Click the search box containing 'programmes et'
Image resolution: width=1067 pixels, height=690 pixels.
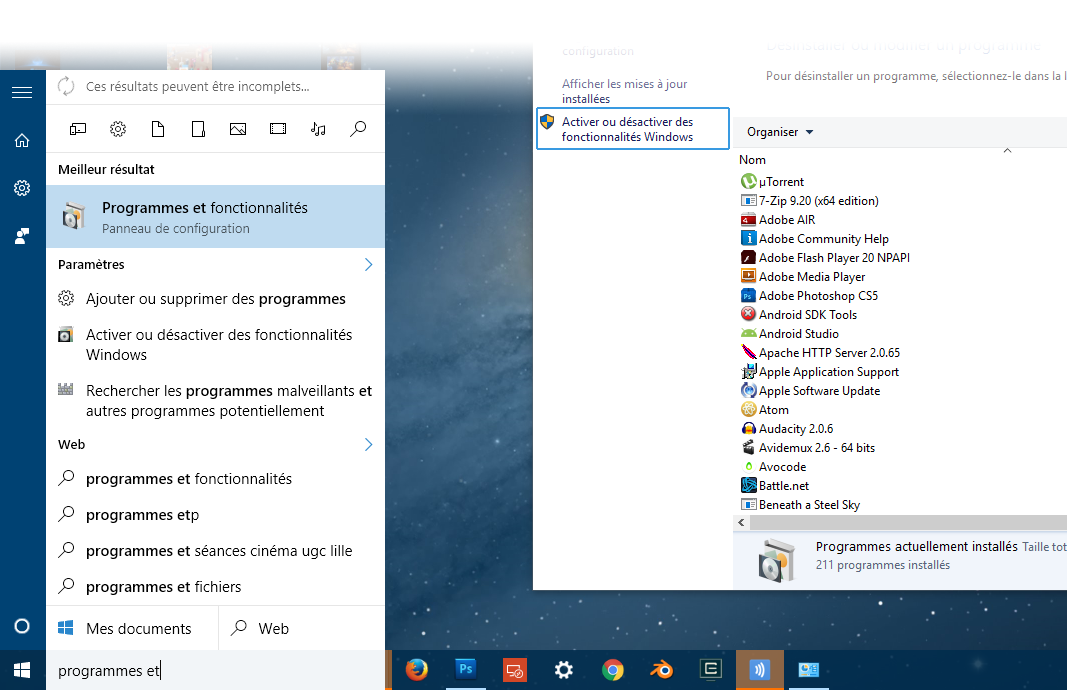(x=215, y=671)
